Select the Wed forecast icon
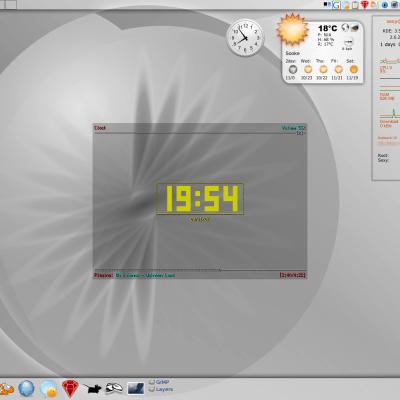The image size is (400, 400). 308,69
